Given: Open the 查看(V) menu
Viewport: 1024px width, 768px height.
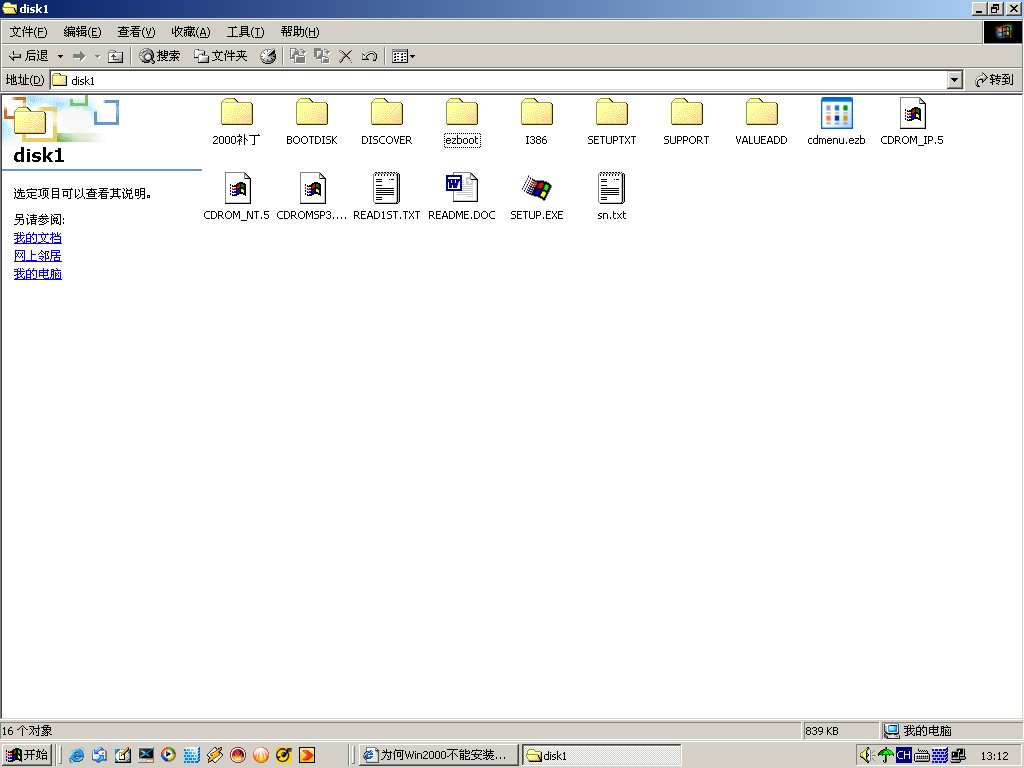Looking at the screenshot, I should pyautogui.click(x=136, y=32).
